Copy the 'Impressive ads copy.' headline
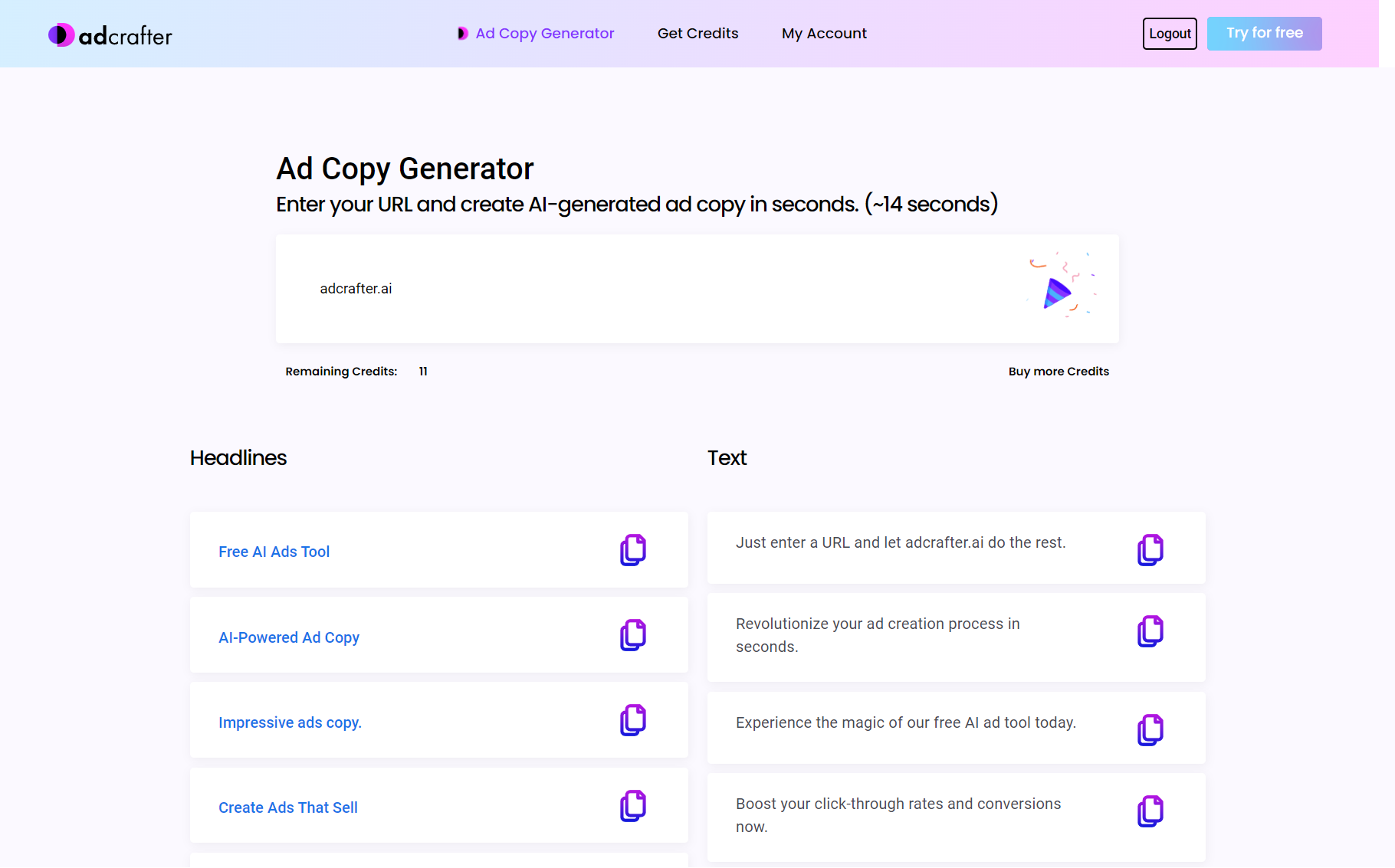 point(632,720)
